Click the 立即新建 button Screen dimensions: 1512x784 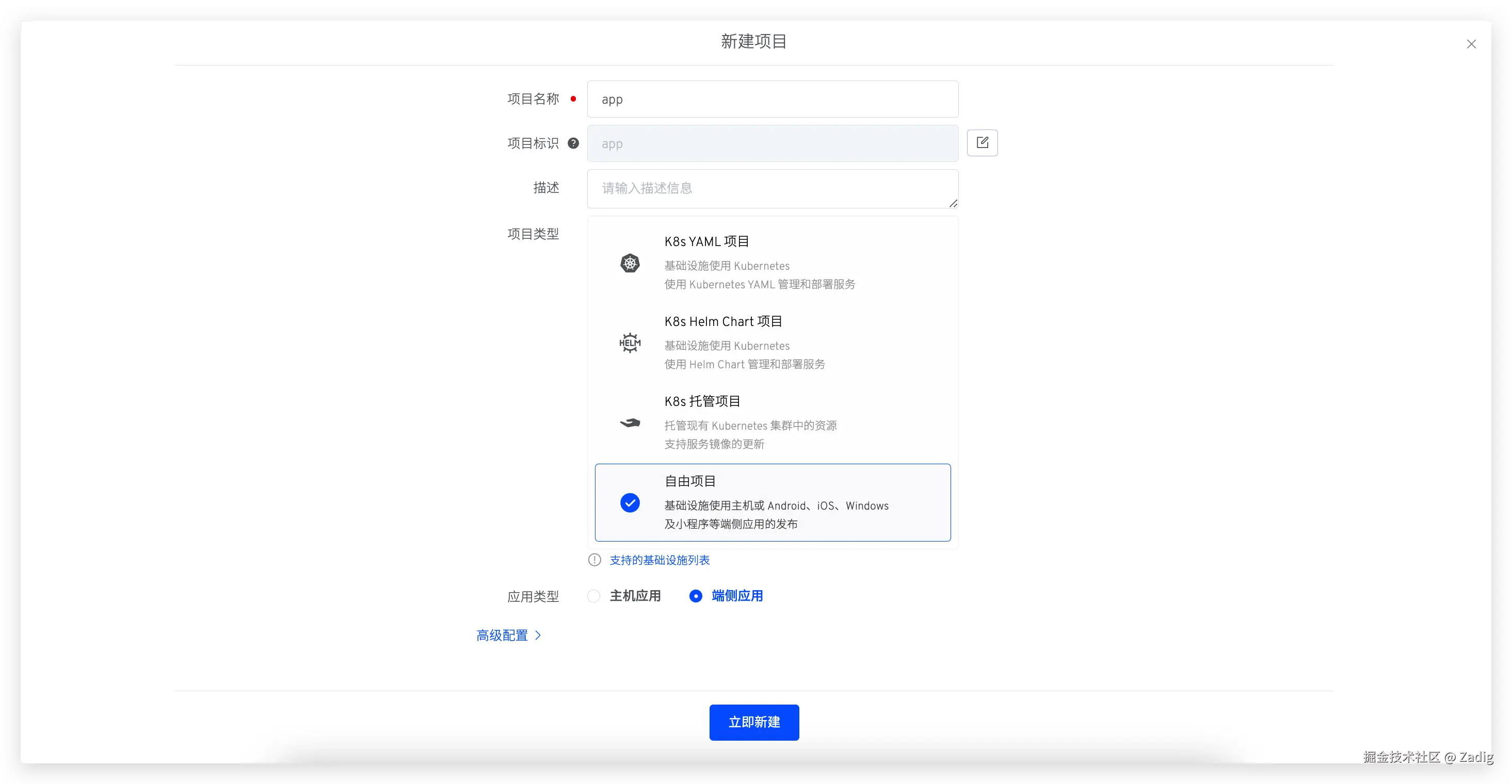coord(753,723)
